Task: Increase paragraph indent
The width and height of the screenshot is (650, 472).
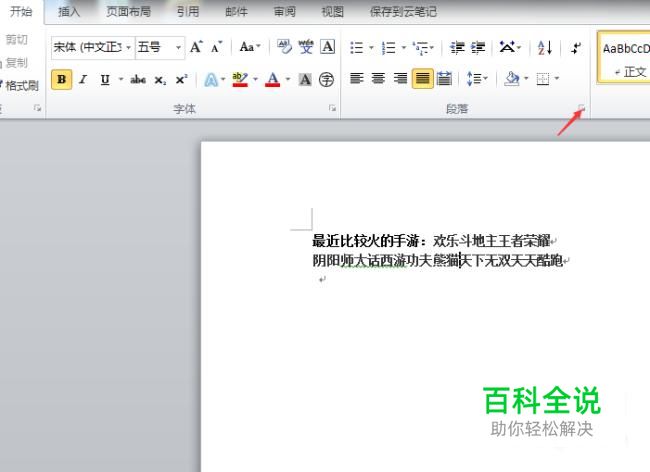Action: [x=478, y=48]
